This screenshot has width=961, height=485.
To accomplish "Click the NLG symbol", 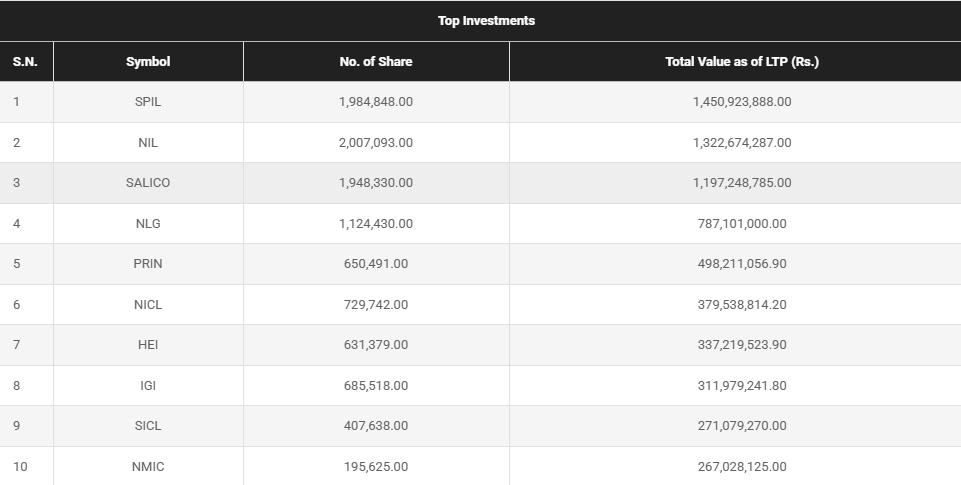I will point(148,224).
